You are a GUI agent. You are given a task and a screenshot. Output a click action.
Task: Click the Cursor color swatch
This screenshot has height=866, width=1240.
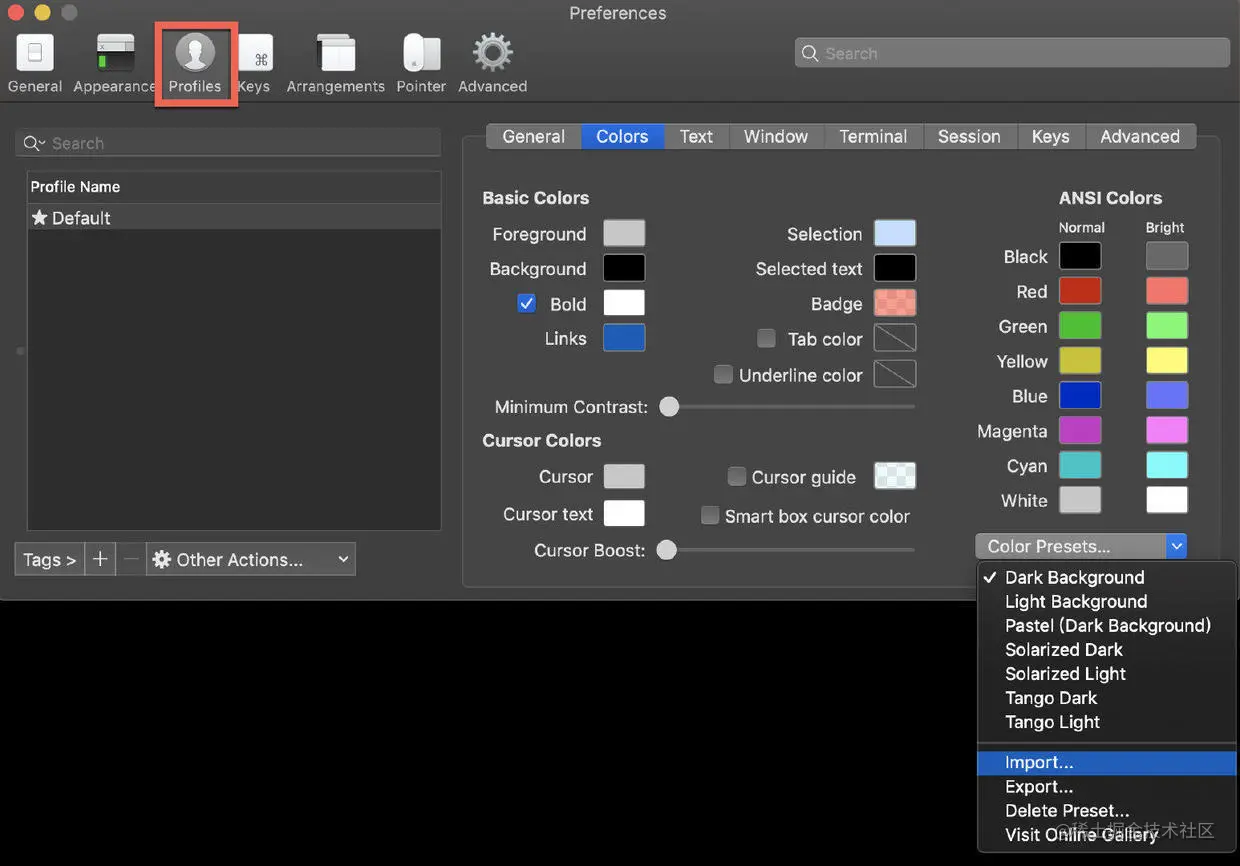pos(624,476)
